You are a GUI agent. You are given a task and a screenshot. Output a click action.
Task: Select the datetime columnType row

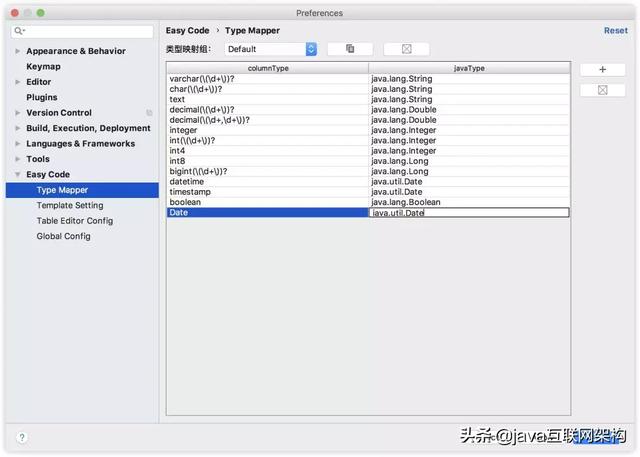click(268, 182)
